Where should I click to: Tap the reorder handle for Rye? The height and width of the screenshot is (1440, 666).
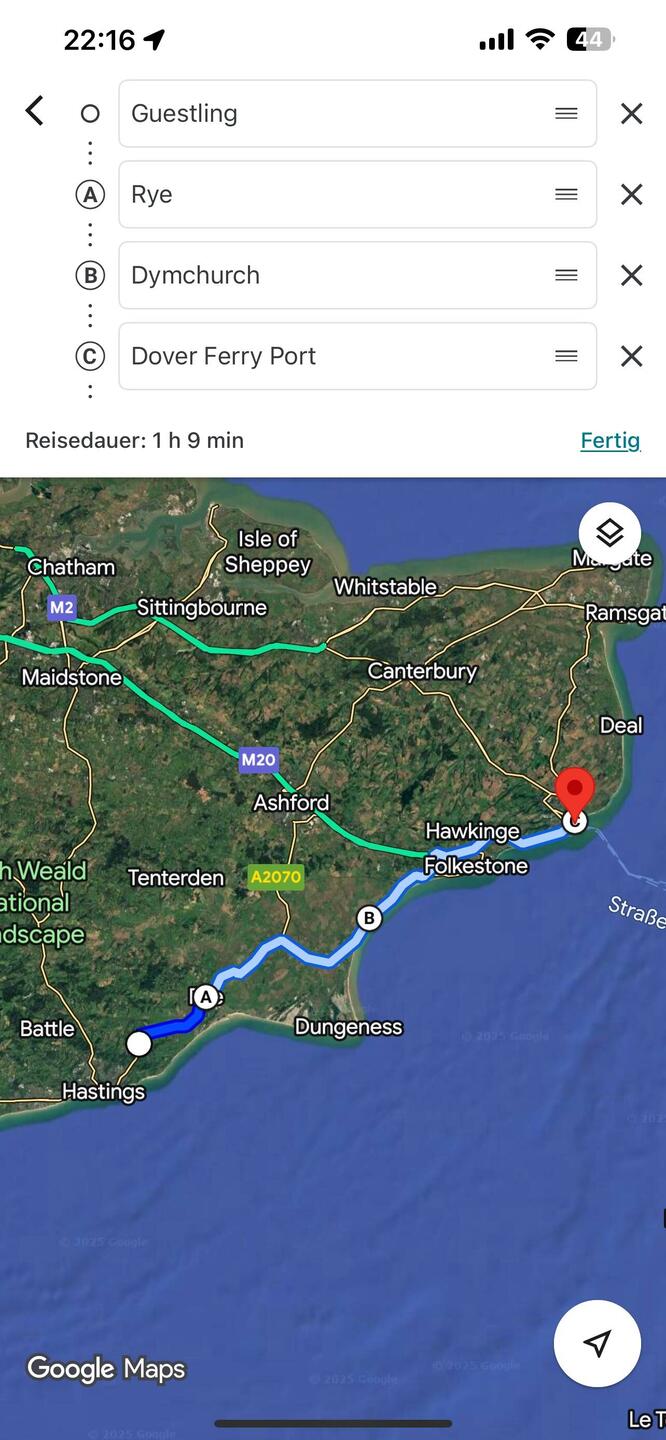coord(566,194)
